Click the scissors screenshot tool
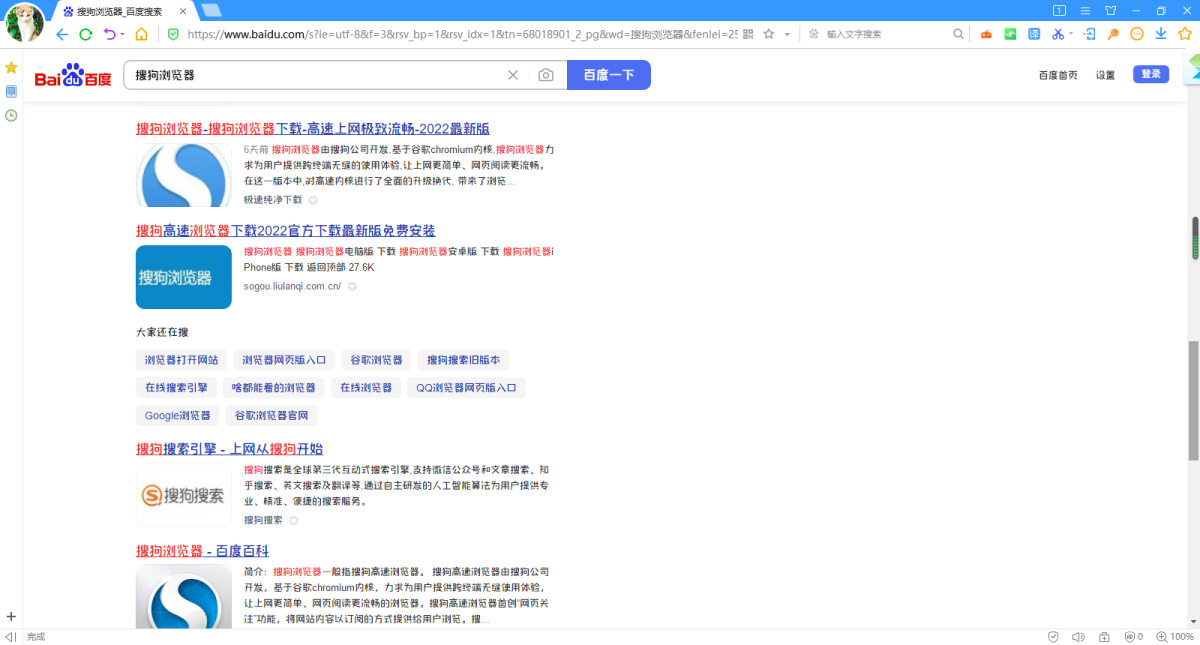The height and width of the screenshot is (645, 1200). 1058,34
